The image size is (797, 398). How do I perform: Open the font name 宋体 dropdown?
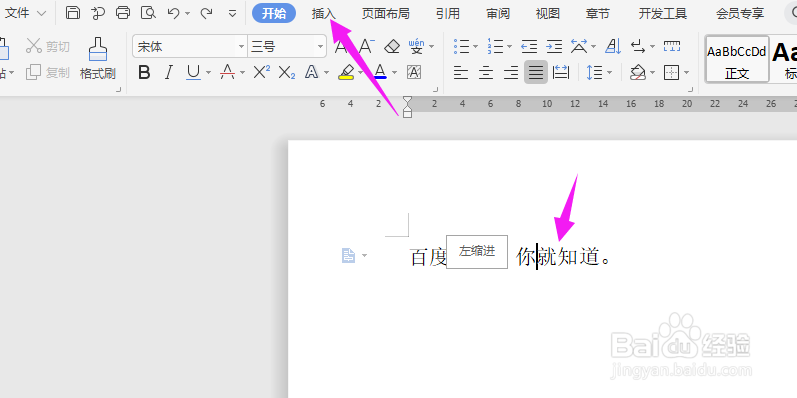[241, 47]
